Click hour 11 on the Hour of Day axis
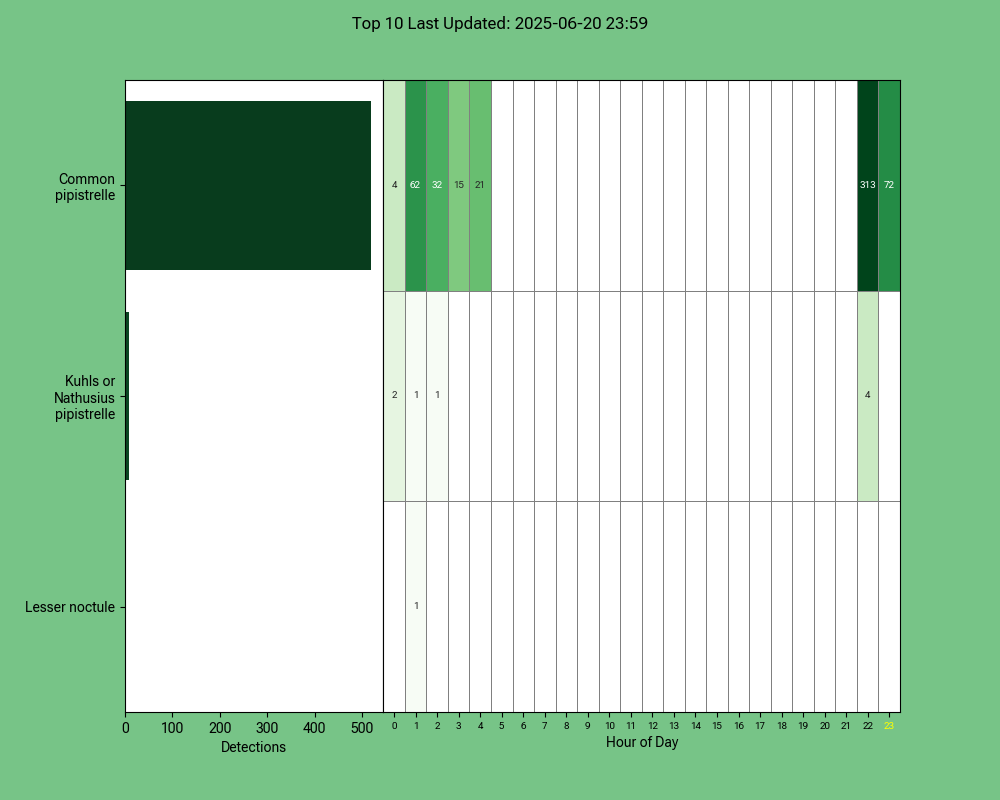 coord(631,726)
